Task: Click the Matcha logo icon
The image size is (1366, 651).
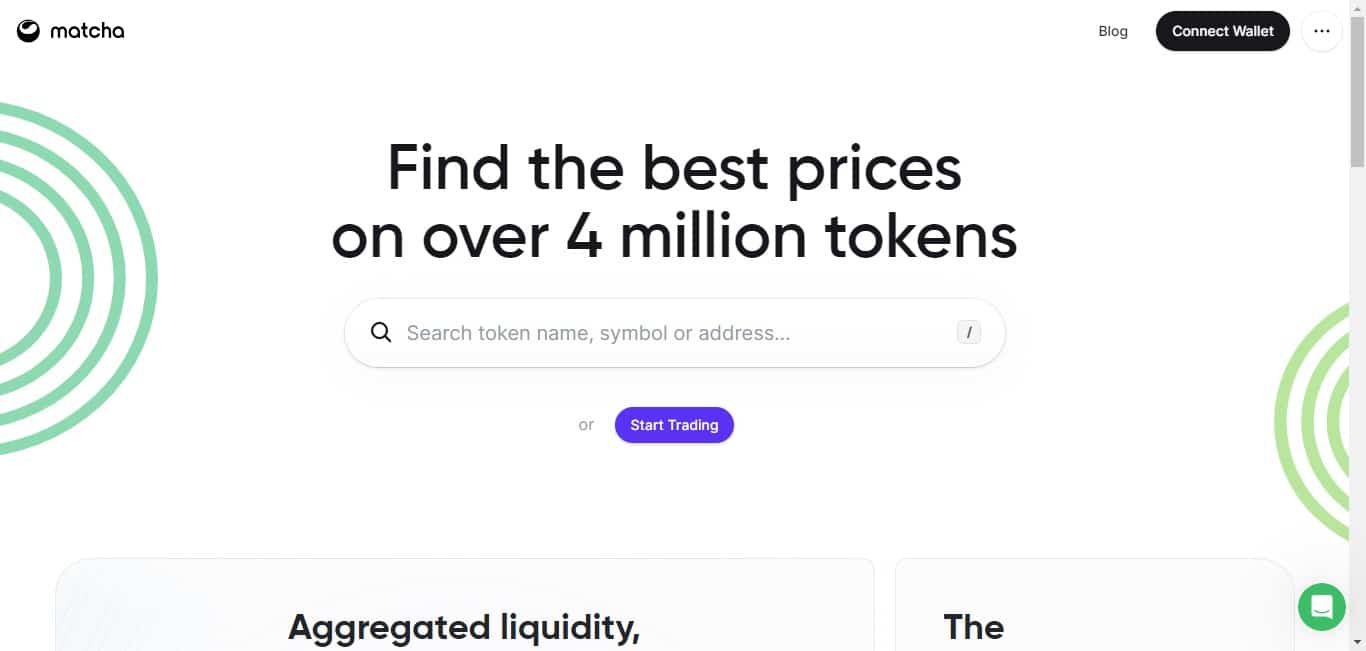Action: coord(27,30)
